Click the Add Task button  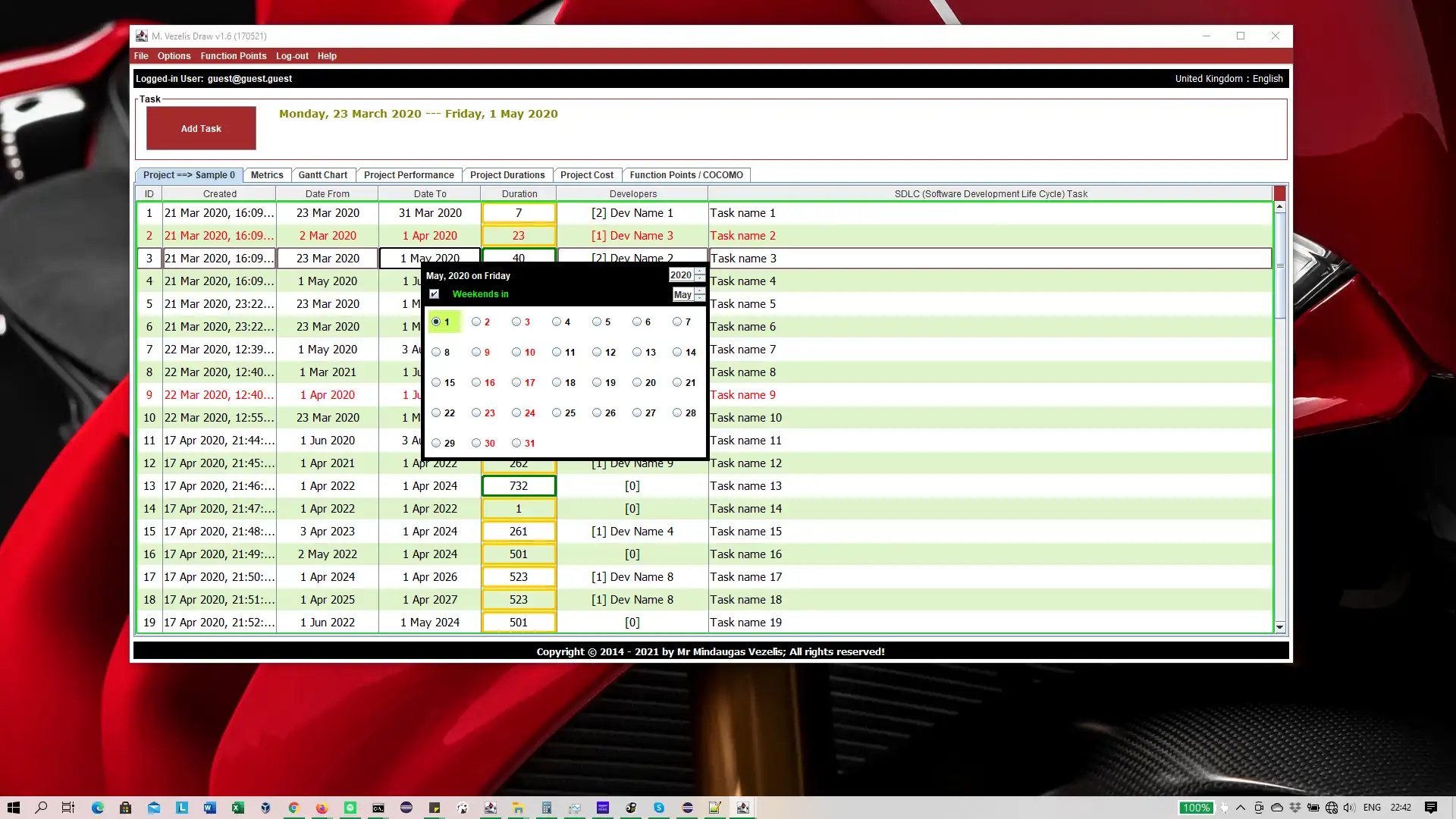(201, 128)
